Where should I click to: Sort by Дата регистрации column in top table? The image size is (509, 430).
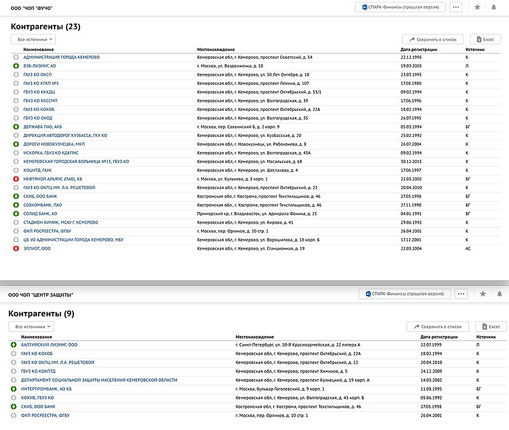(x=419, y=49)
